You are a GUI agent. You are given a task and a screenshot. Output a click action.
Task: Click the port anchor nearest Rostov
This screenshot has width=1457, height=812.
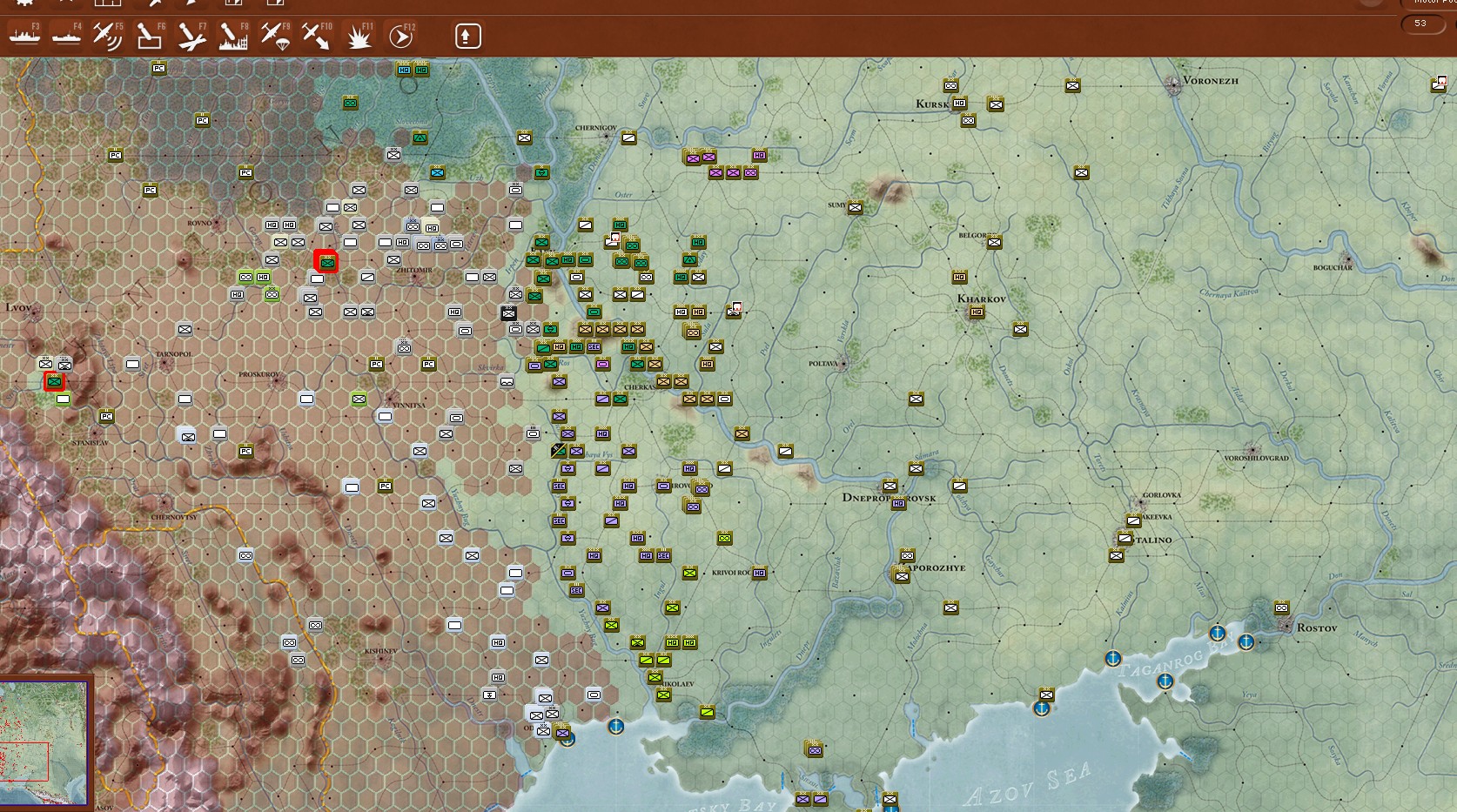tap(1246, 642)
